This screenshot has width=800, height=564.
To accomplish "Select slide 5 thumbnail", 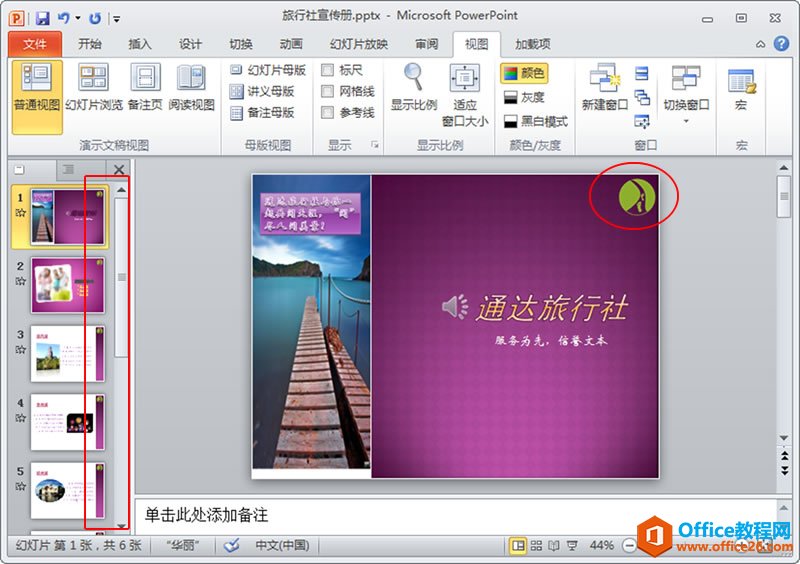I will point(68,491).
